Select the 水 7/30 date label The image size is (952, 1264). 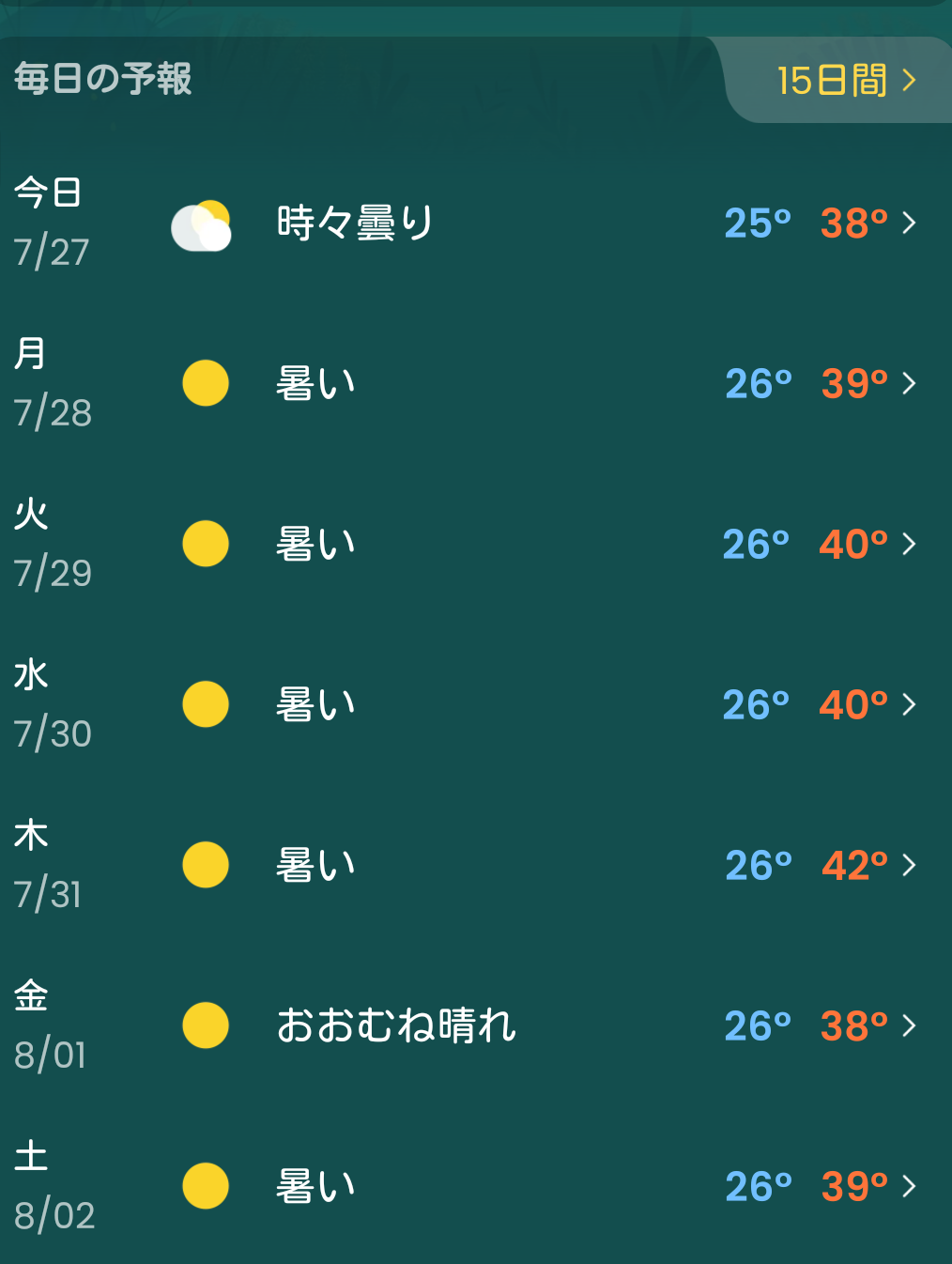(x=53, y=704)
